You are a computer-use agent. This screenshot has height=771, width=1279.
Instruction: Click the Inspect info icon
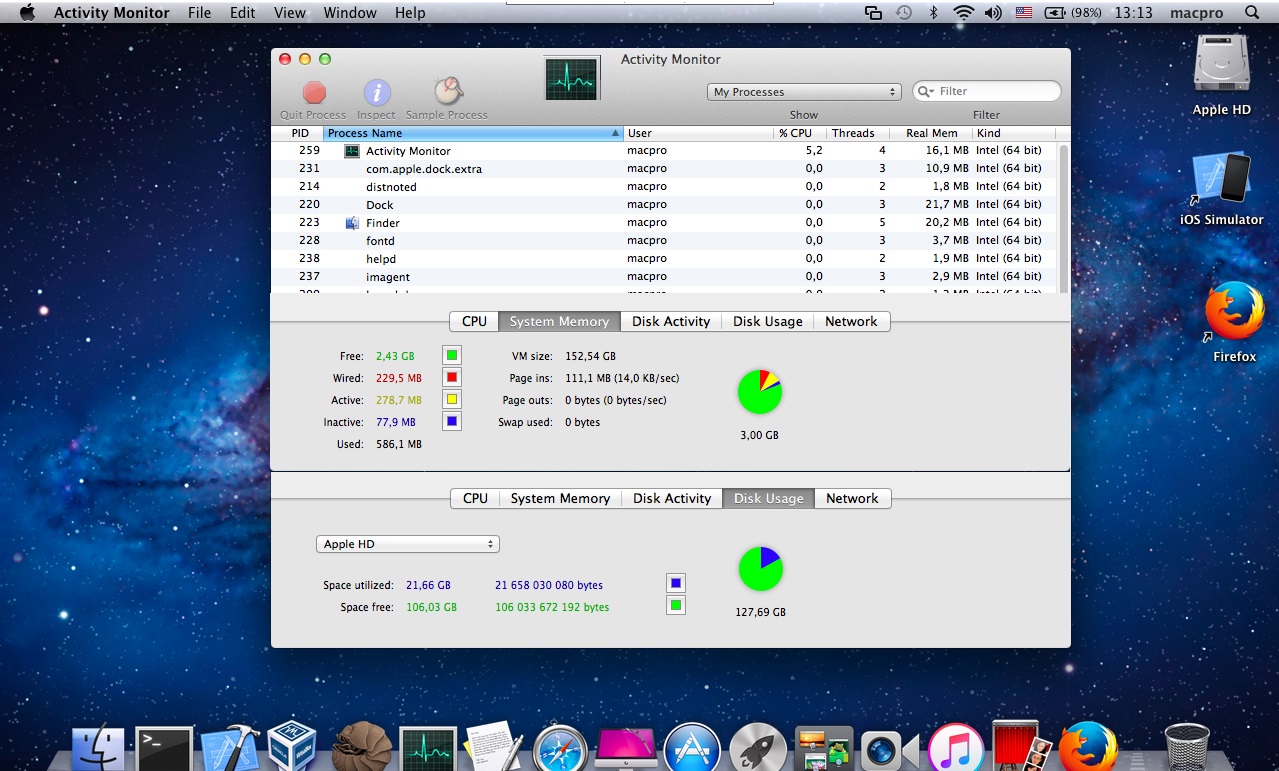click(376, 93)
